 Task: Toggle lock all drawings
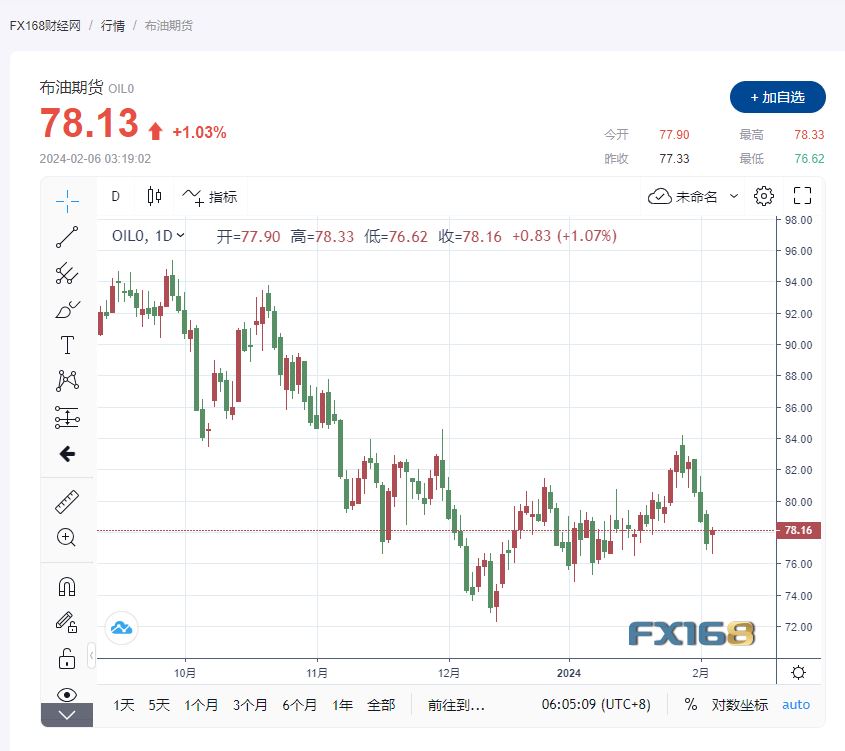67,658
